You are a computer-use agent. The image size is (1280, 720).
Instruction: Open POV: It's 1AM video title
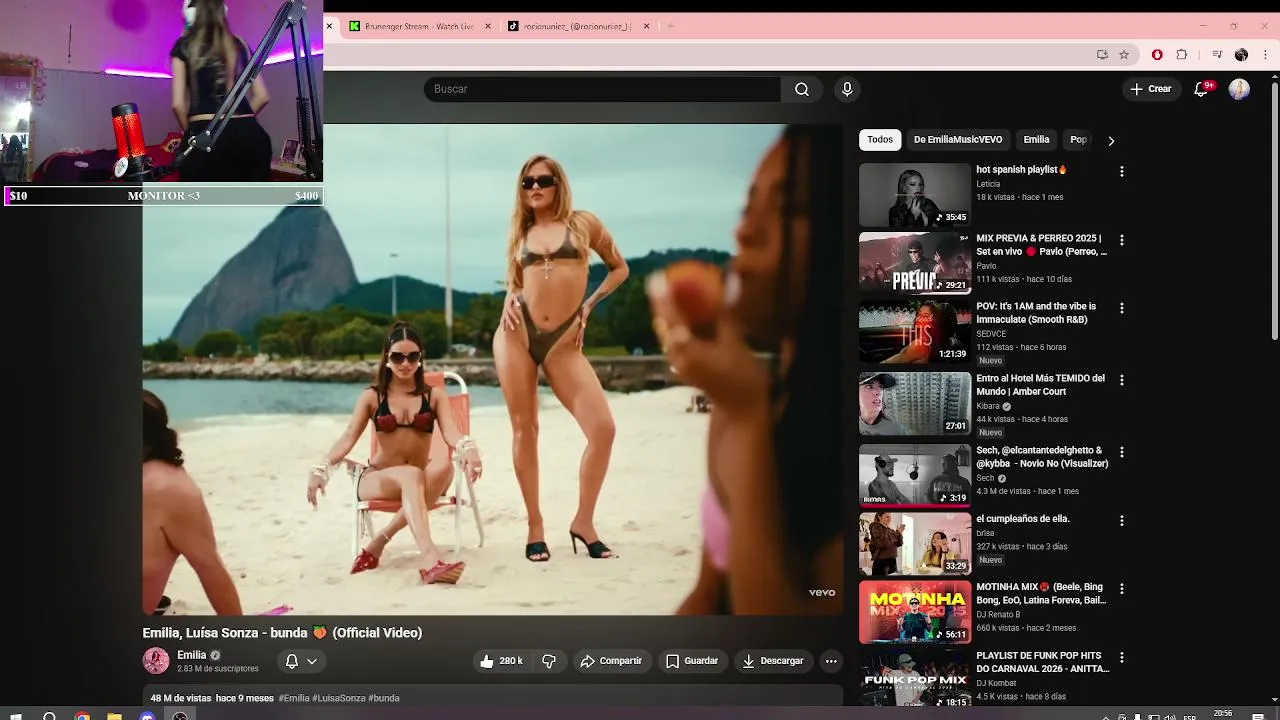1036,313
